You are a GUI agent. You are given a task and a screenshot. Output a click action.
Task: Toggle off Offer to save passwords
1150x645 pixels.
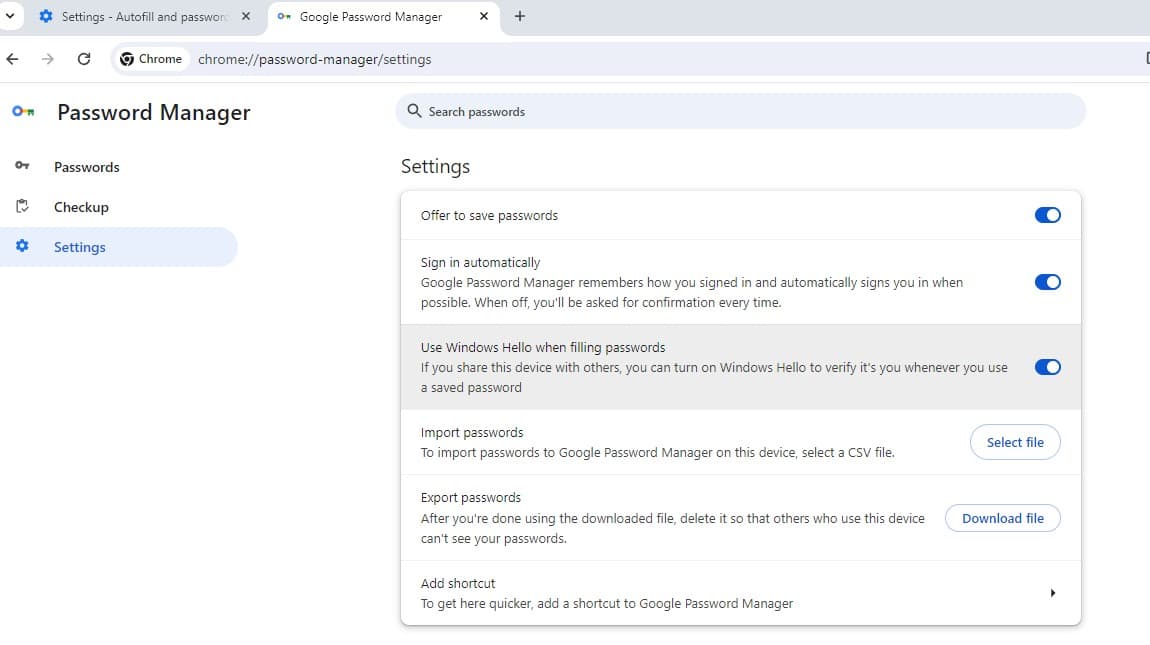pos(1047,214)
